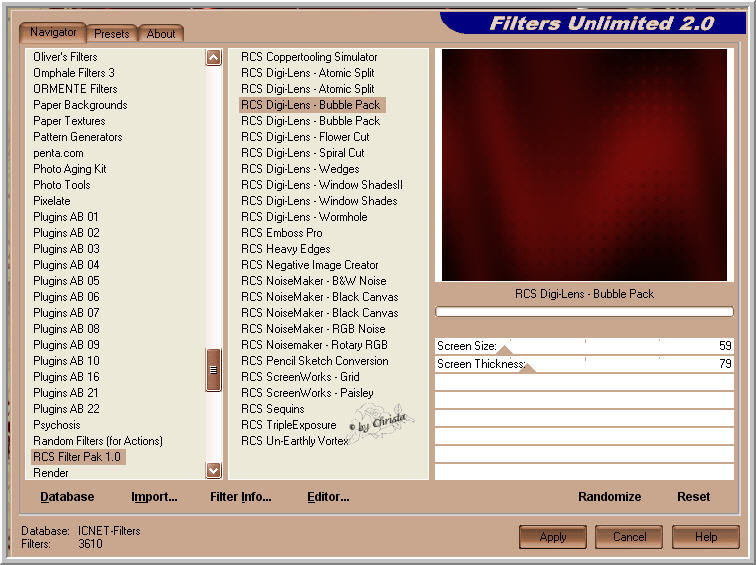This screenshot has height=565, width=756.
Task: Choose RCS Digi-Lens - Spiral Cut filter
Action: (x=303, y=153)
